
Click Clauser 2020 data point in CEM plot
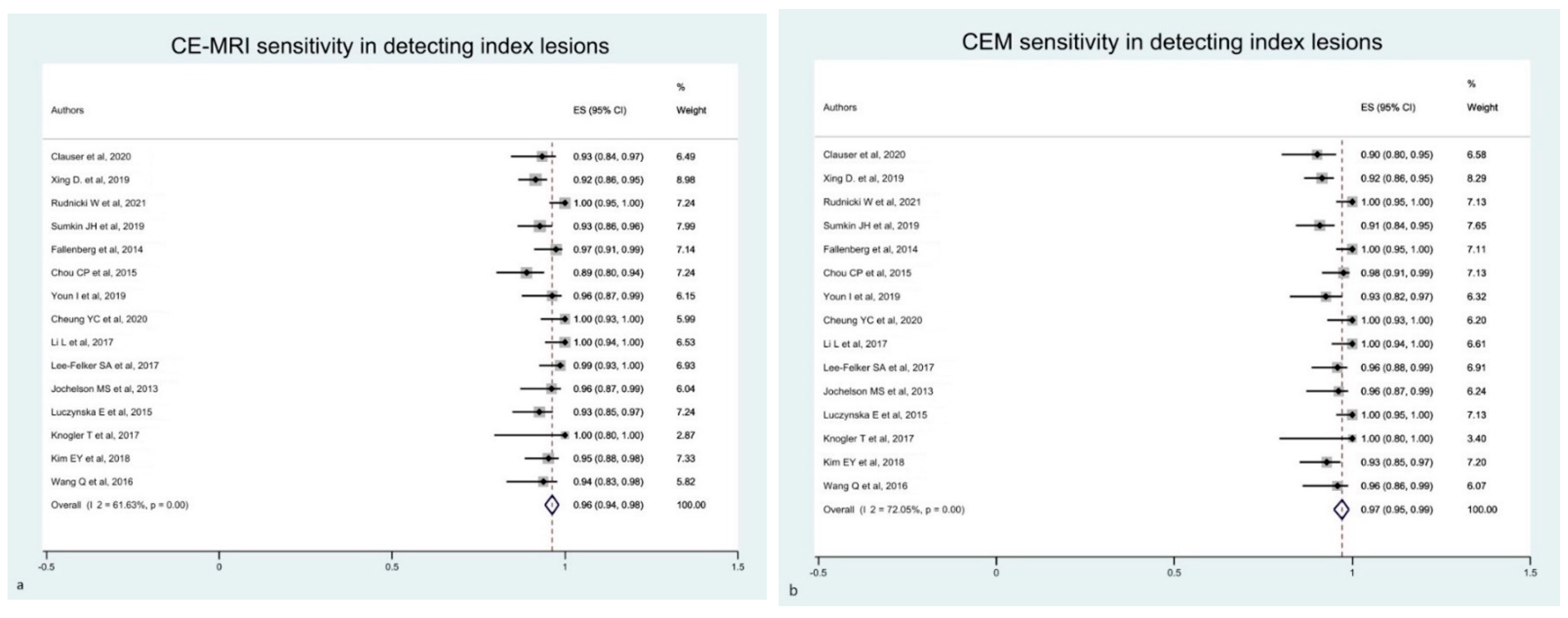click(1317, 155)
